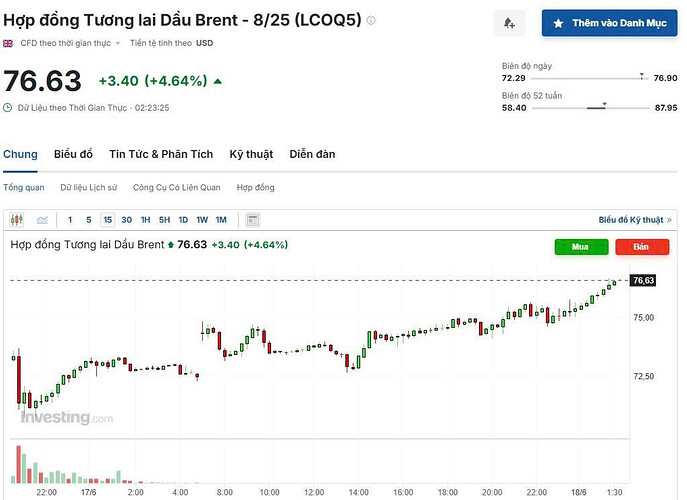Click the chart layout icon
687x500 pixels.
[x=253, y=219]
